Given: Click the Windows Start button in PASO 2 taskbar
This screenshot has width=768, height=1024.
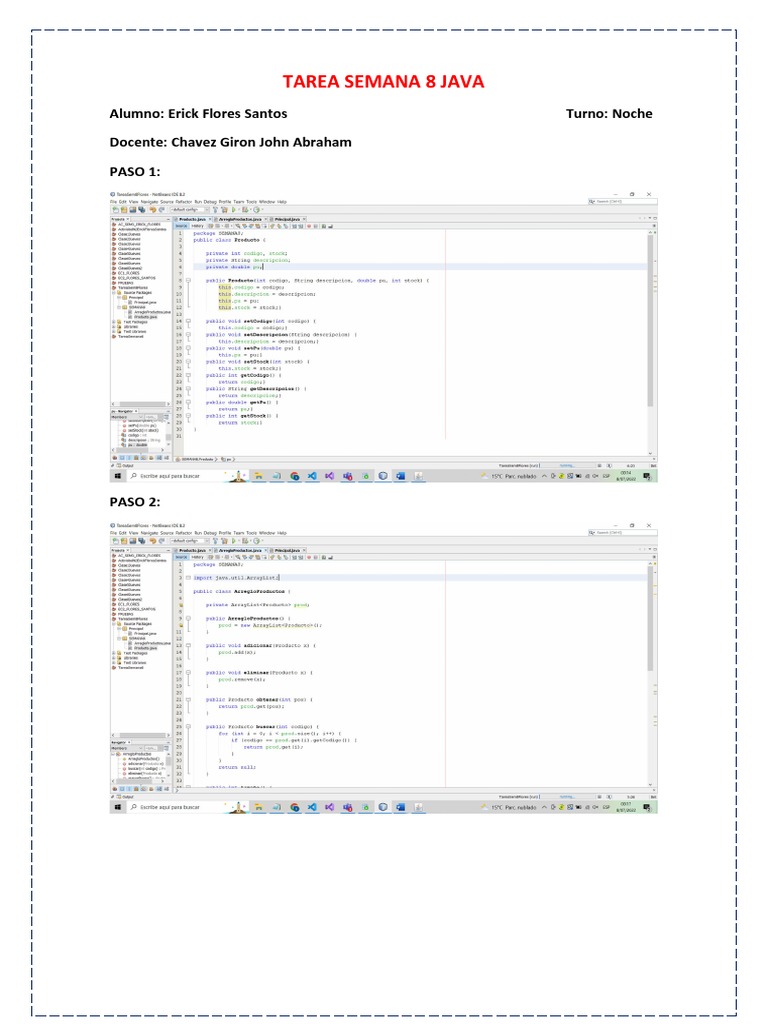Looking at the screenshot, I should 118,807.
